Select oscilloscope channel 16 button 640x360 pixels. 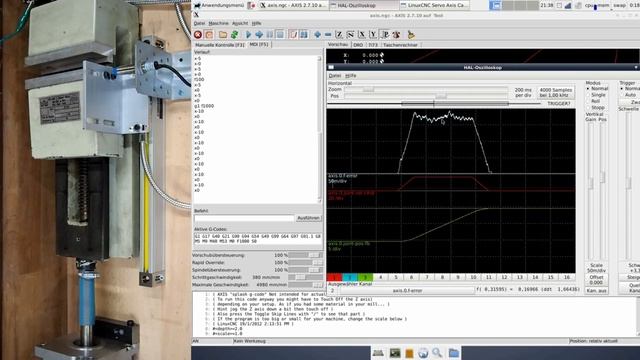567,277
